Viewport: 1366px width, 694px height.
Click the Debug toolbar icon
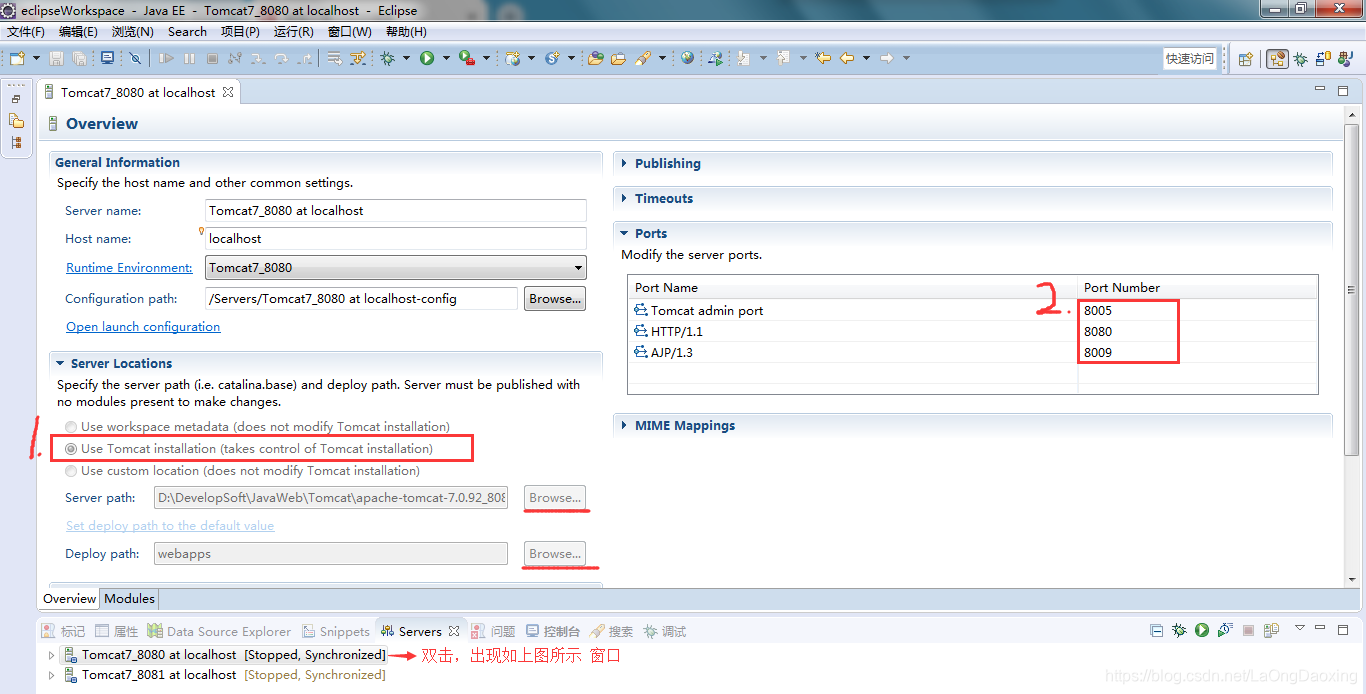point(387,58)
